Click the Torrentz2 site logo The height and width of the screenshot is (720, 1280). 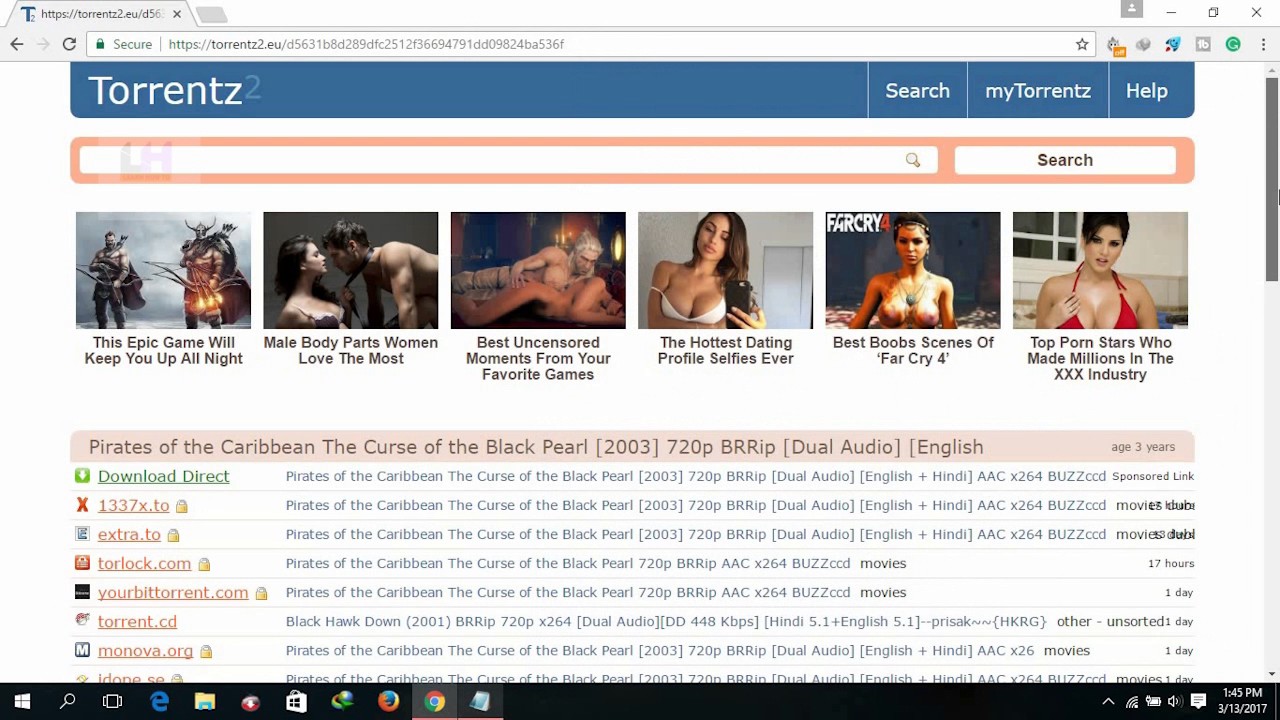pos(174,90)
